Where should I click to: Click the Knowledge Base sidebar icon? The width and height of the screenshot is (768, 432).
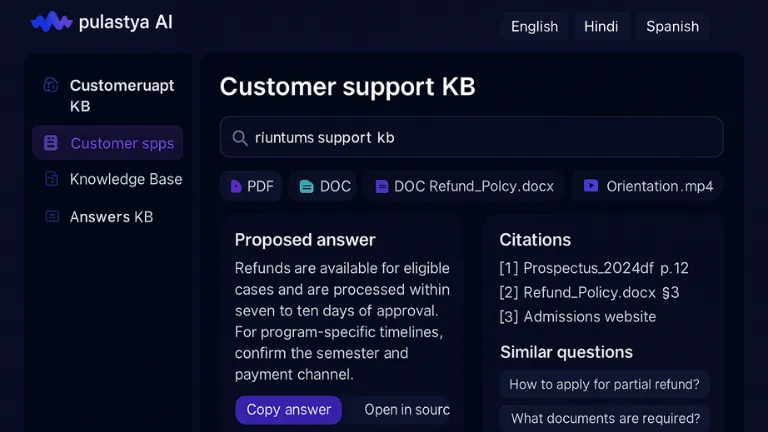coord(51,179)
